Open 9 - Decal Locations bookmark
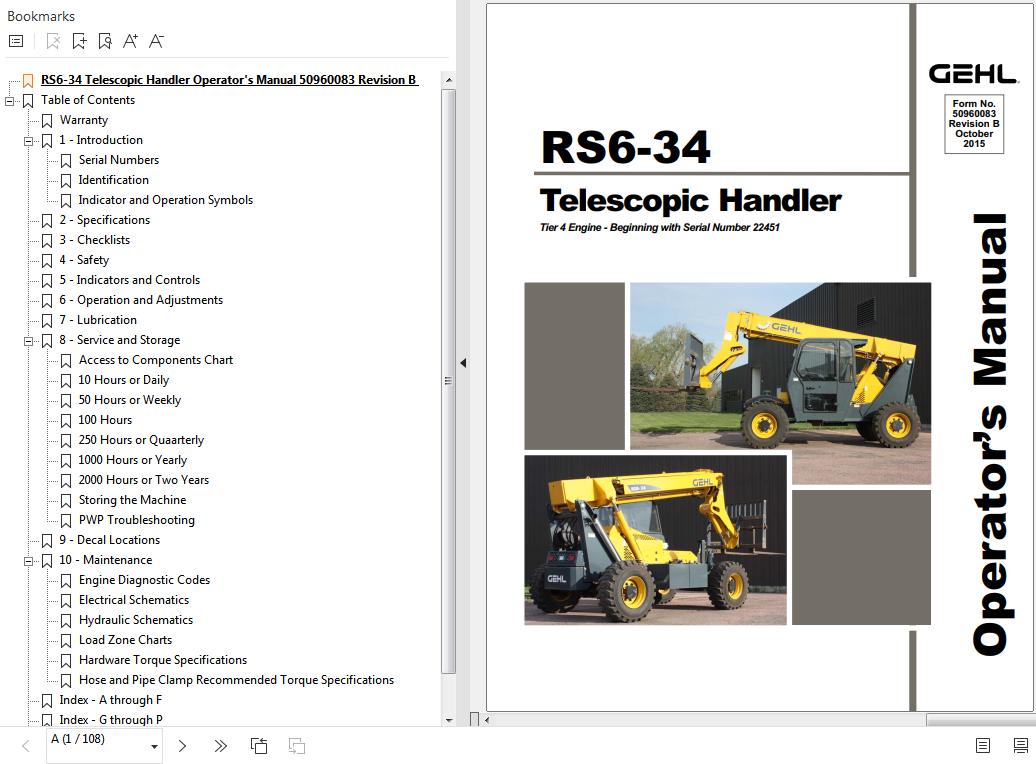The width and height of the screenshot is (1036, 764). [x=110, y=540]
